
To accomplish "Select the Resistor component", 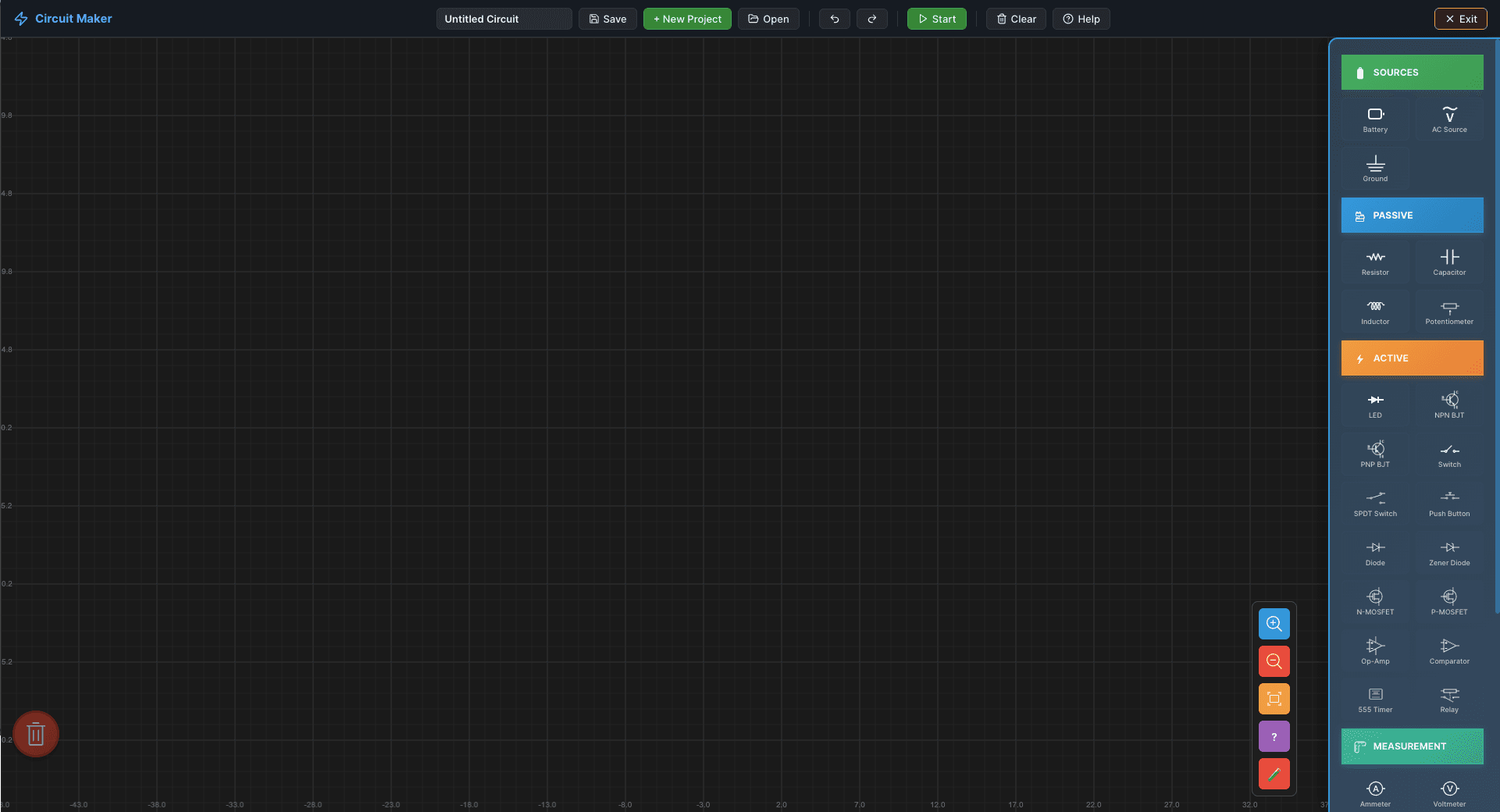I will pos(1375,262).
